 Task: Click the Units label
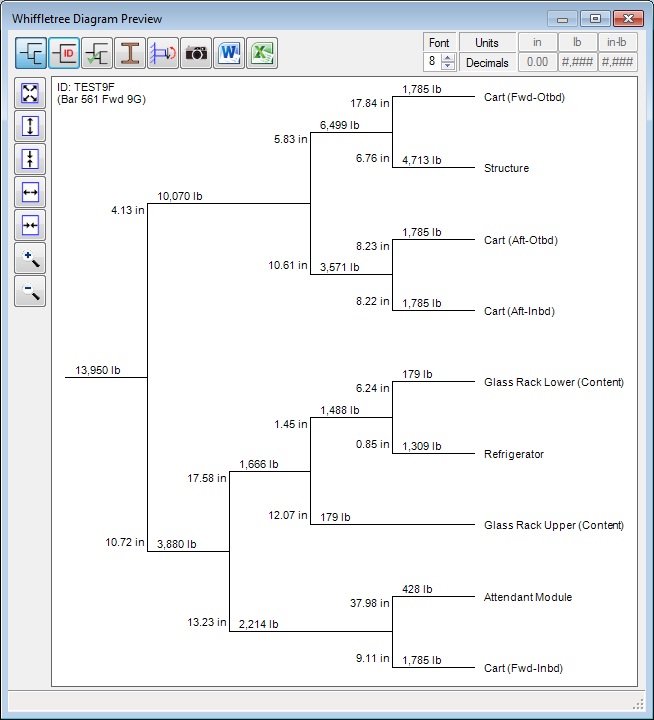point(487,43)
